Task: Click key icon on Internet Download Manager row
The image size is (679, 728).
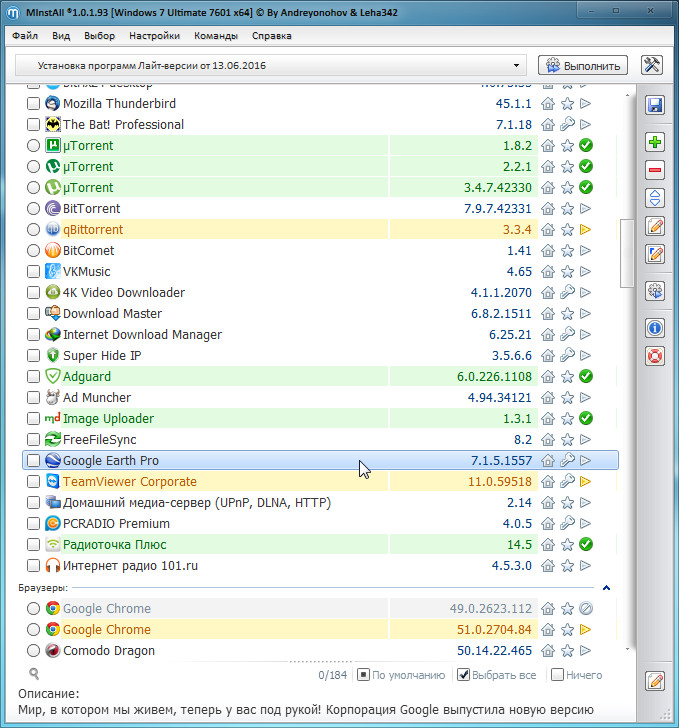Action: 567,334
